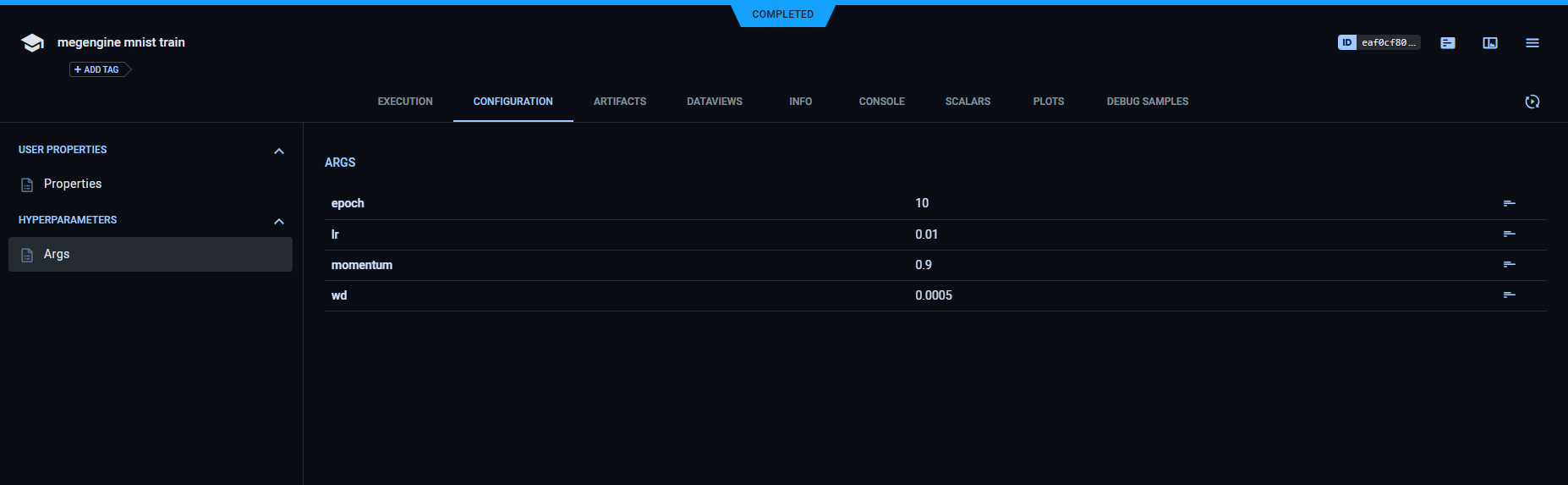Image resolution: width=1568 pixels, height=485 pixels.
Task: Switch to the Execution tab
Action: pos(405,102)
